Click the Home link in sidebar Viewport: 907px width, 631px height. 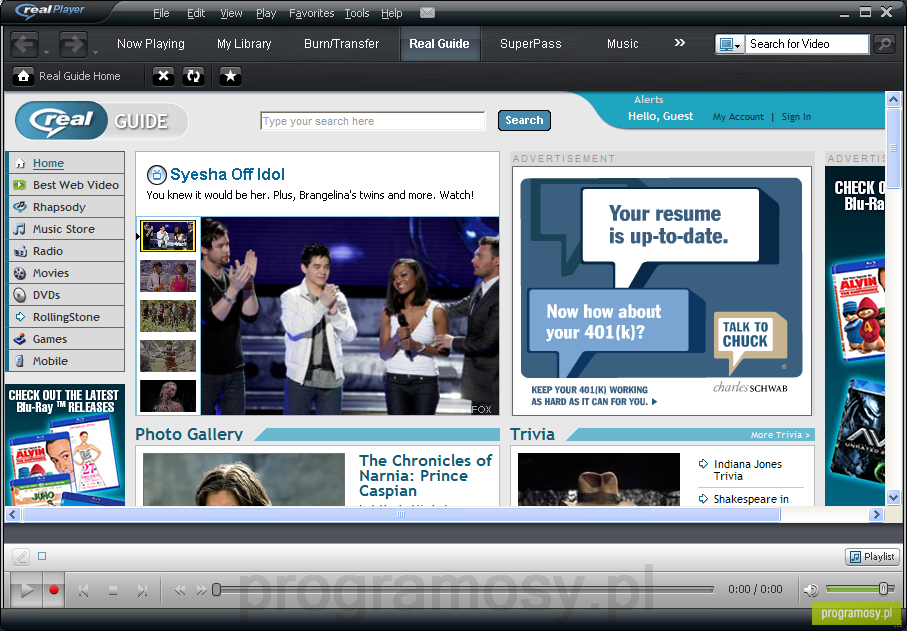pyautogui.click(x=48, y=163)
